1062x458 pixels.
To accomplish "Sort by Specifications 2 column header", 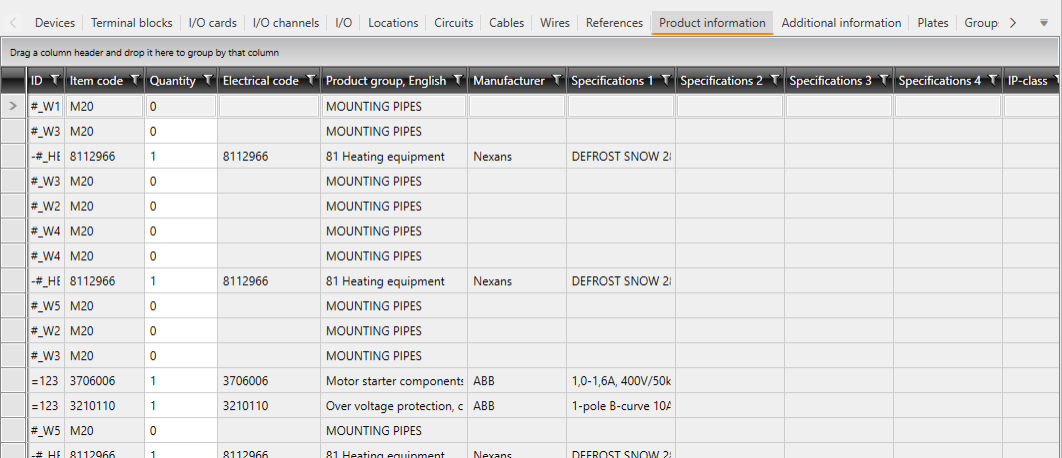I will 721,80.
